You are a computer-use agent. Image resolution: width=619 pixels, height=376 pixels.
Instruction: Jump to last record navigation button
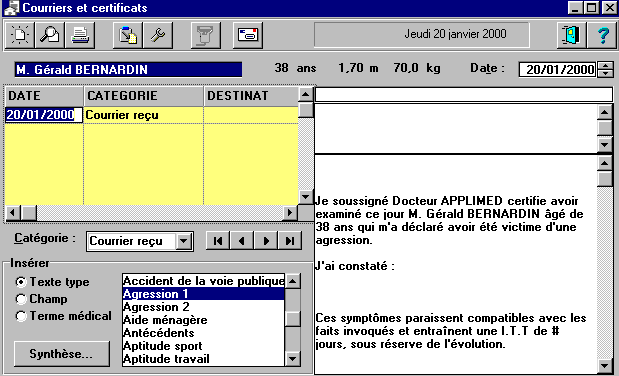(290, 241)
